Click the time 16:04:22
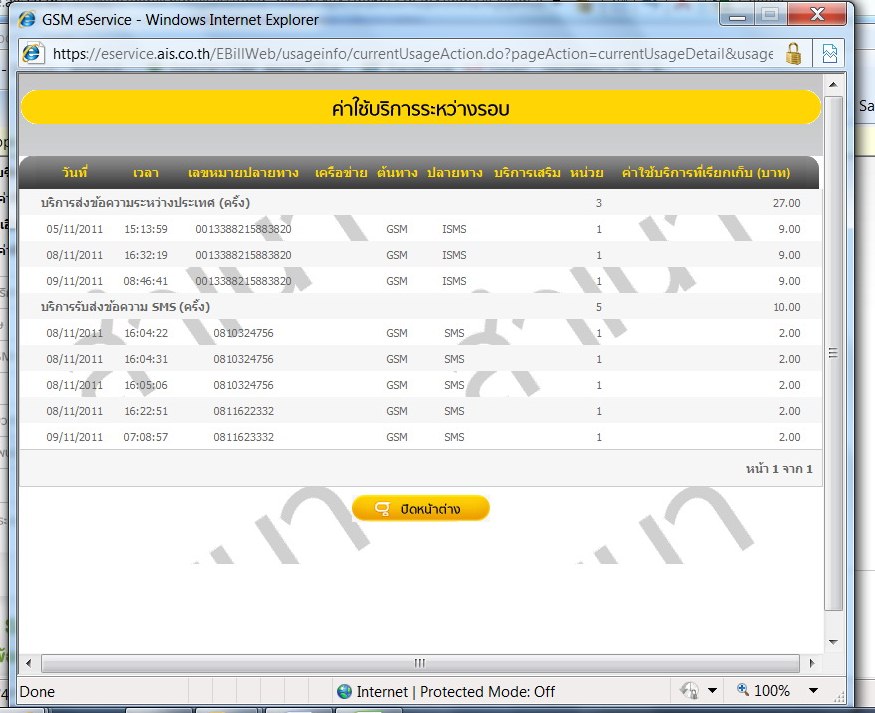This screenshot has width=875, height=713. (146, 333)
